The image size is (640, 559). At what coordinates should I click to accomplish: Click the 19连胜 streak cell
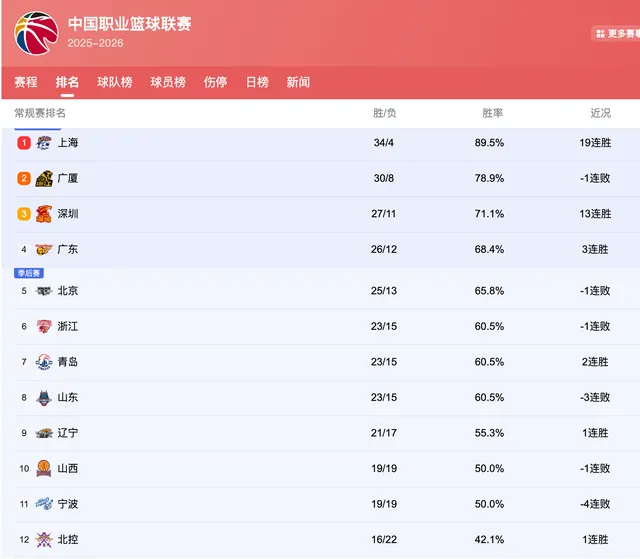(x=595, y=143)
